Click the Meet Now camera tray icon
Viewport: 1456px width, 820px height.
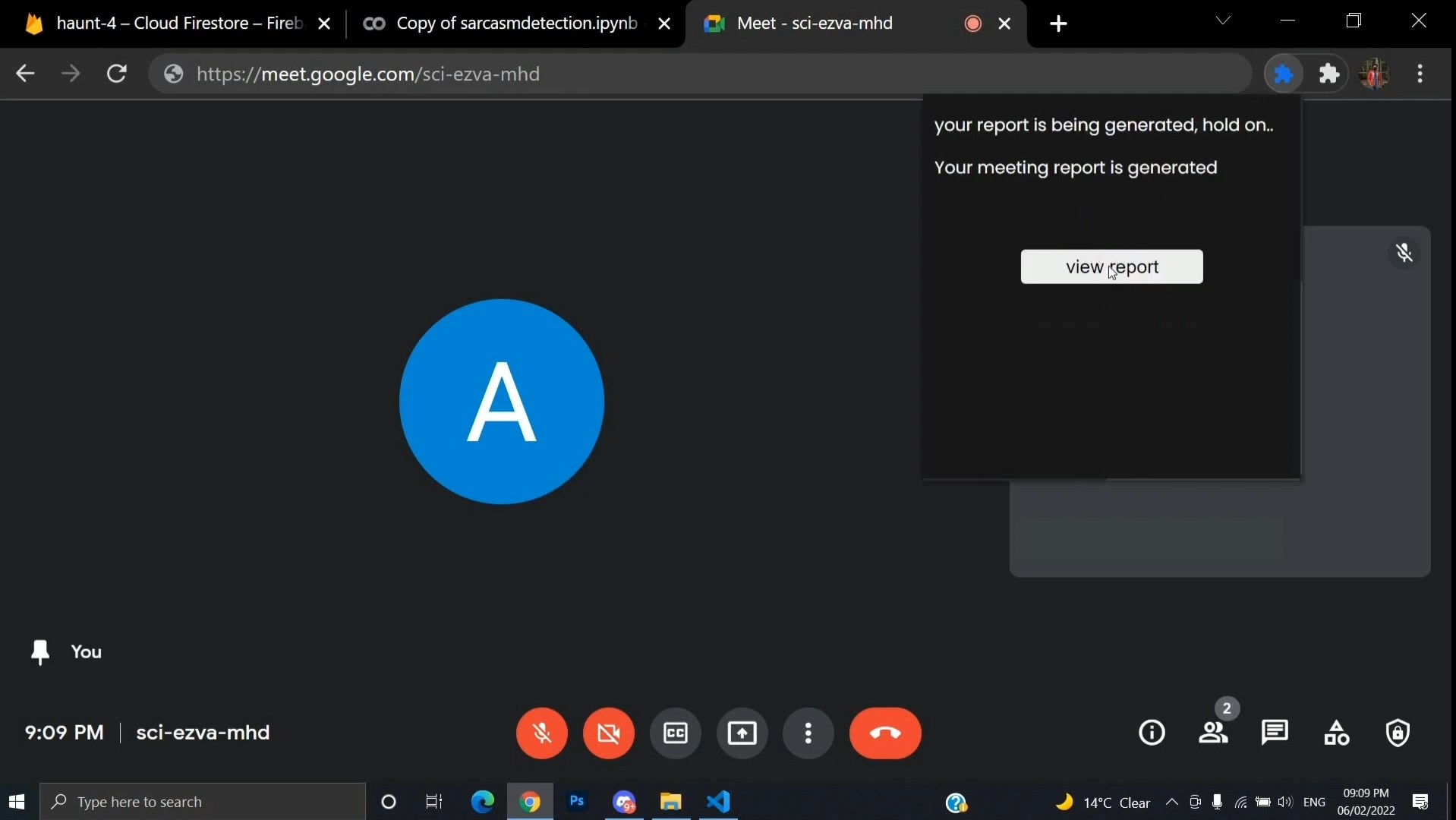click(1195, 802)
